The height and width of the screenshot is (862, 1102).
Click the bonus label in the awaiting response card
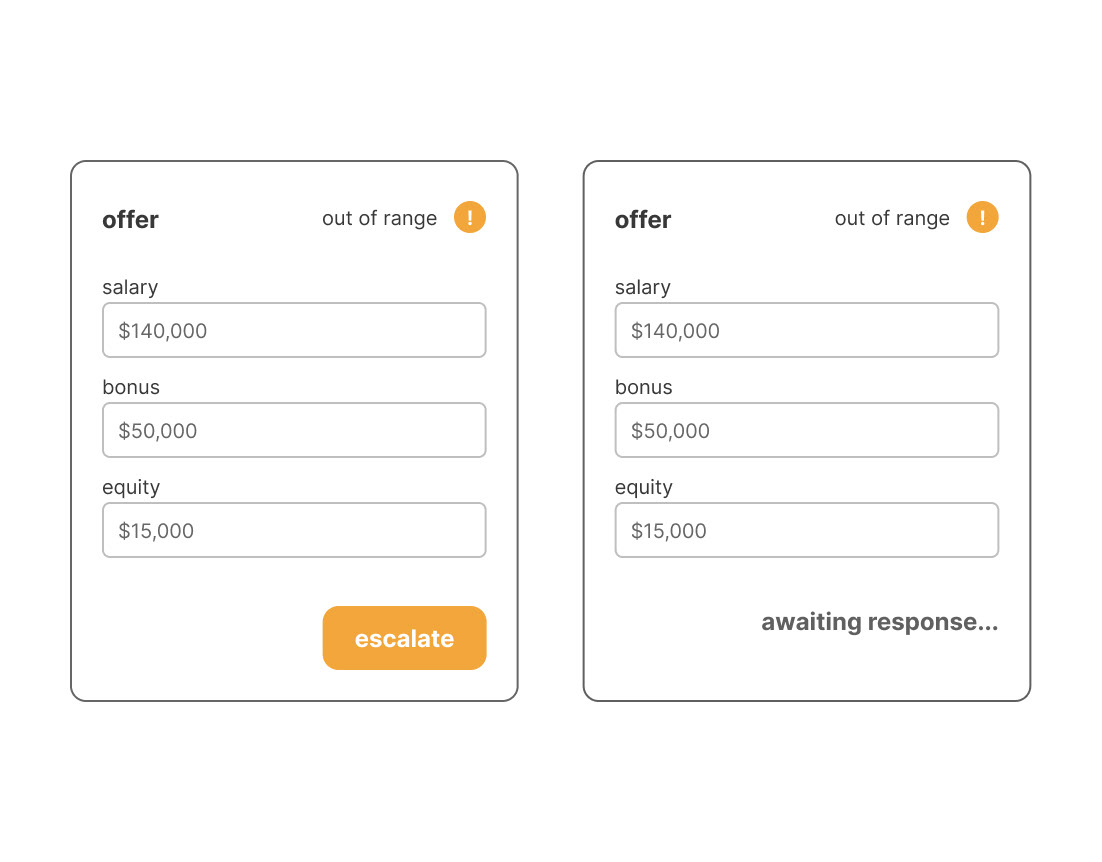click(644, 387)
